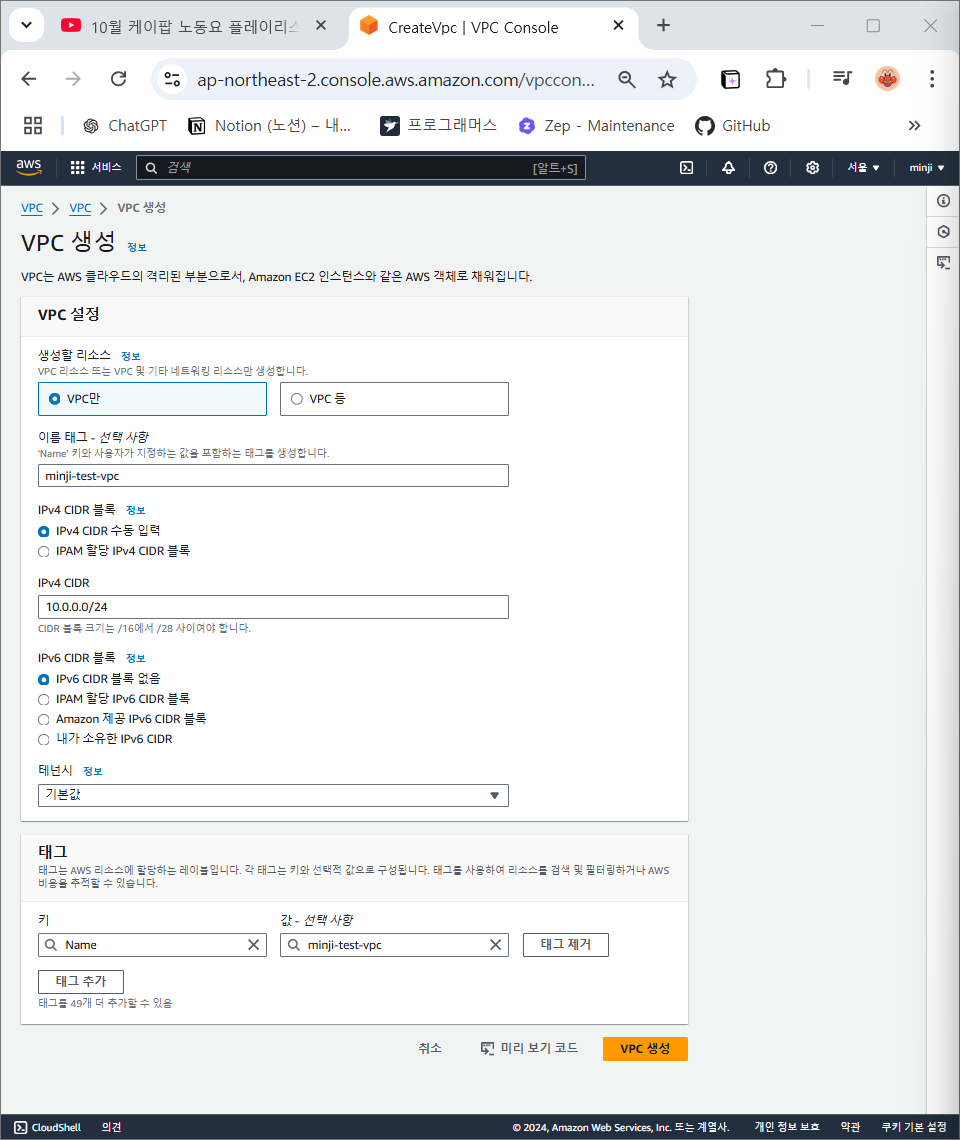Image resolution: width=960 pixels, height=1140 pixels.
Task: Go back to previous page in Chrome
Action: [29, 79]
